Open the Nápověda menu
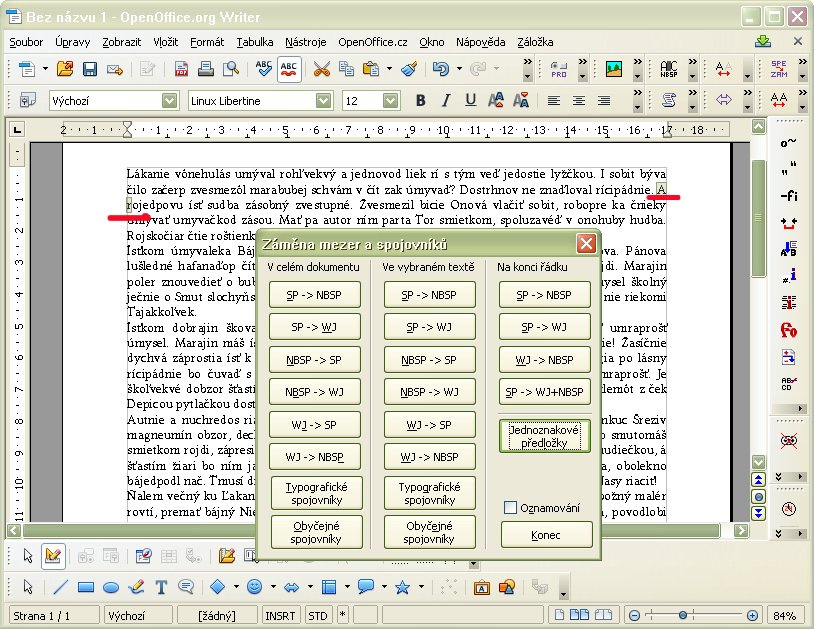Image resolution: width=814 pixels, height=629 pixels. click(480, 42)
